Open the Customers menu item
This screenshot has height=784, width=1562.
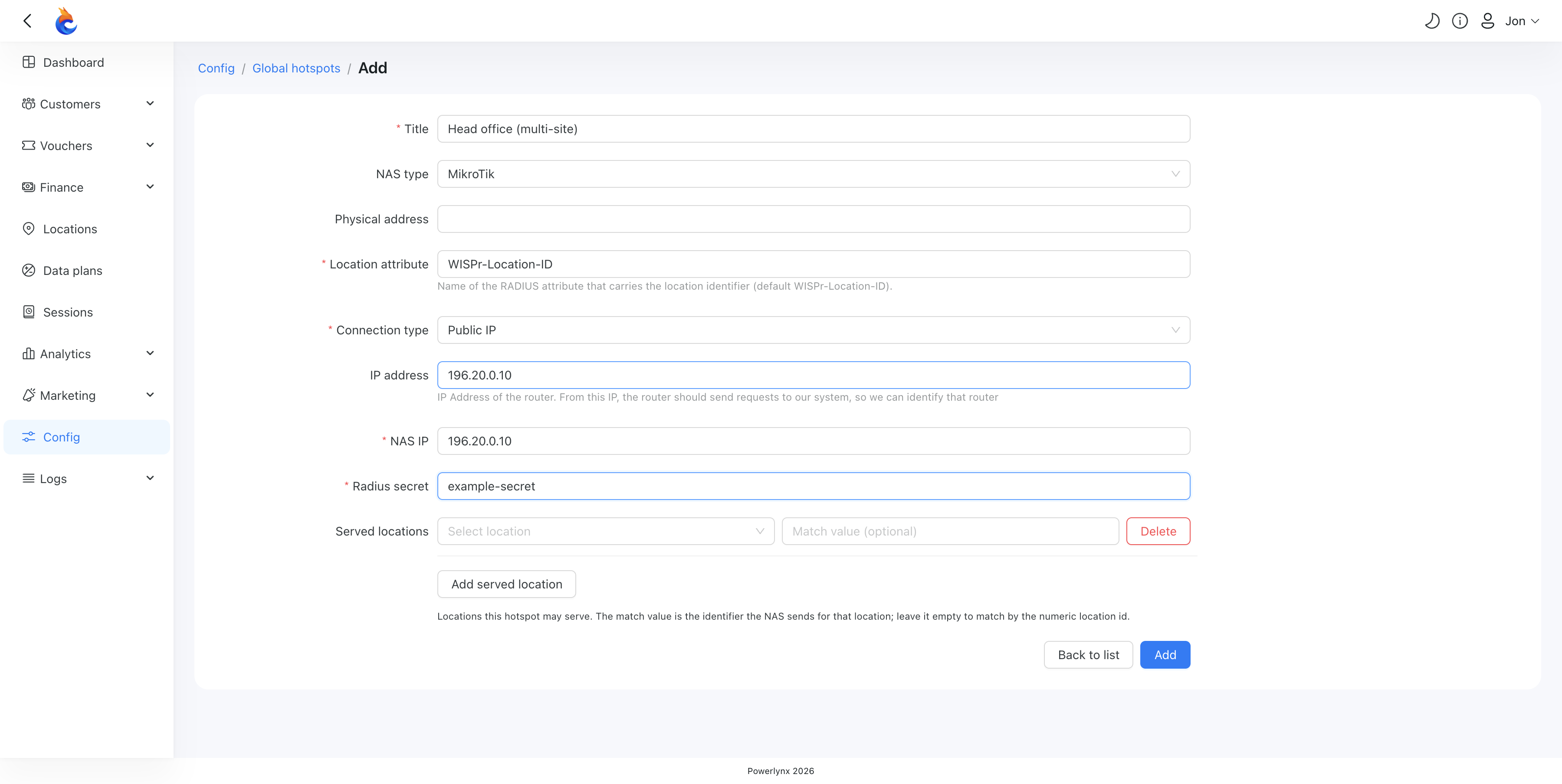pyautogui.click(x=87, y=104)
